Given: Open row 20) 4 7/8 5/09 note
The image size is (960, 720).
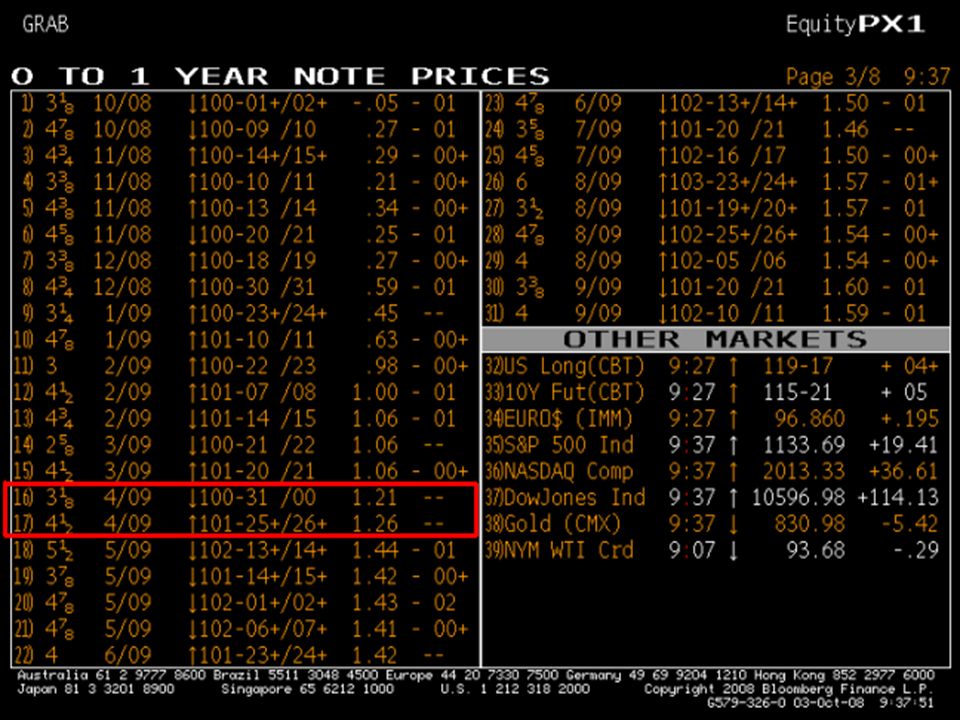Looking at the screenshot, I should [x=245, y=602].
